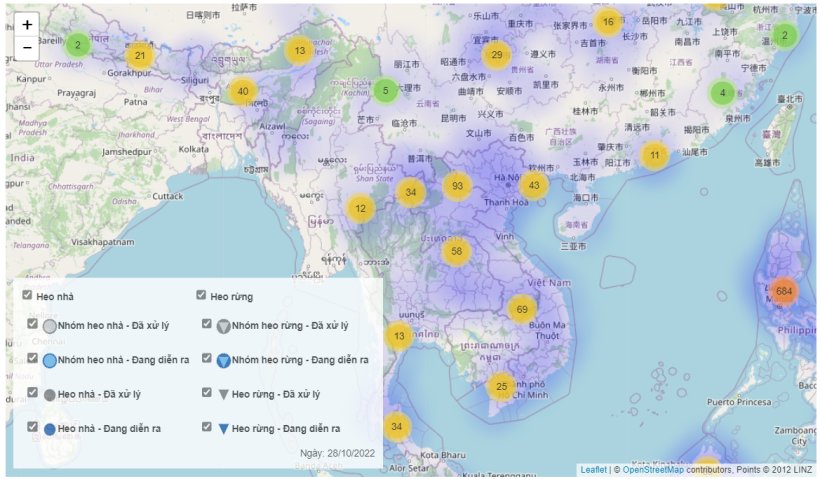820x479 pixels.
Task: Click the zoom out minus button
Action: pyautogui.click(x=27, y=47)
